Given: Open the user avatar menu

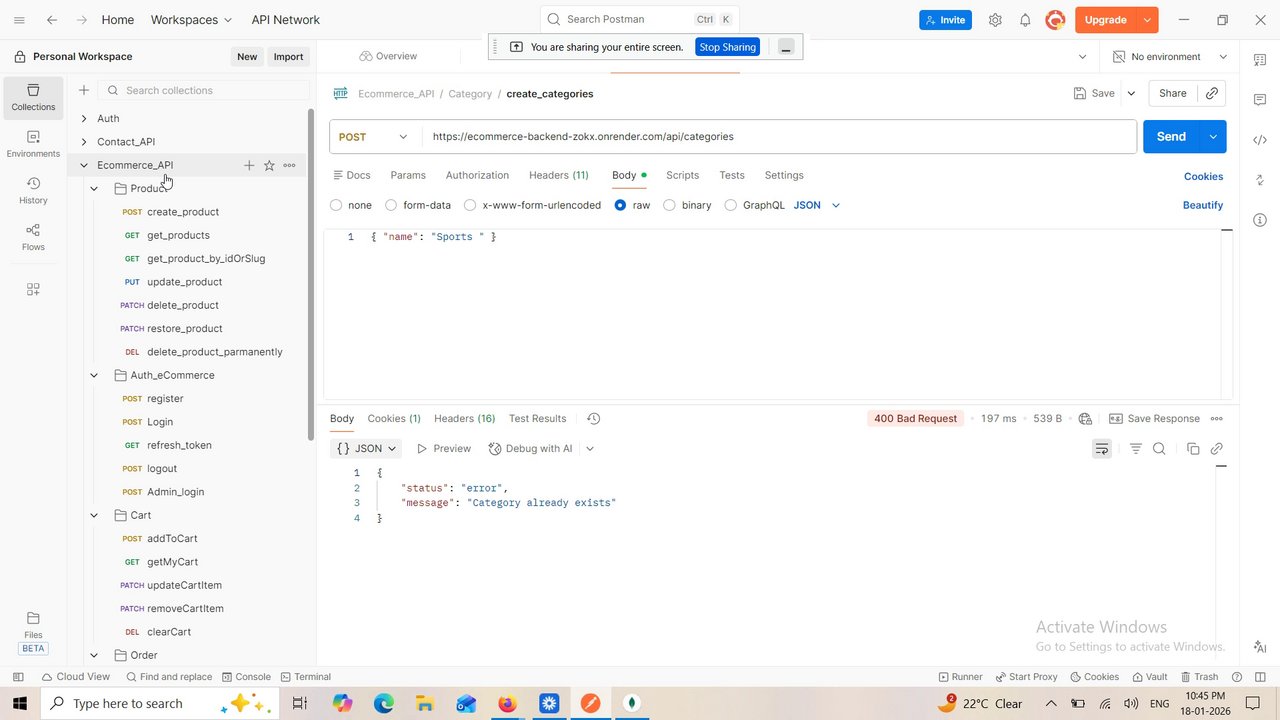Looking at the screenshot, I should 1055,20.
